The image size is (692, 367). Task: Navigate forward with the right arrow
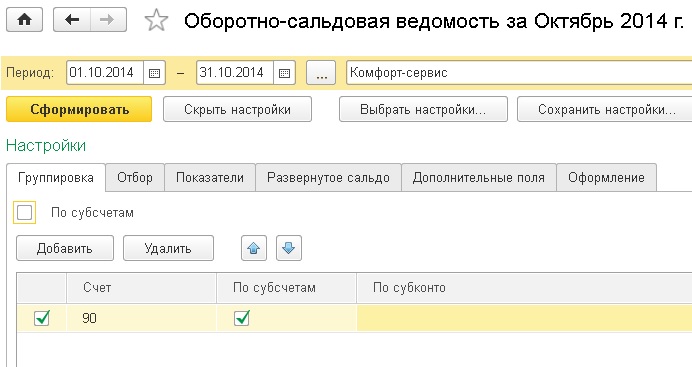click(108, 20)
